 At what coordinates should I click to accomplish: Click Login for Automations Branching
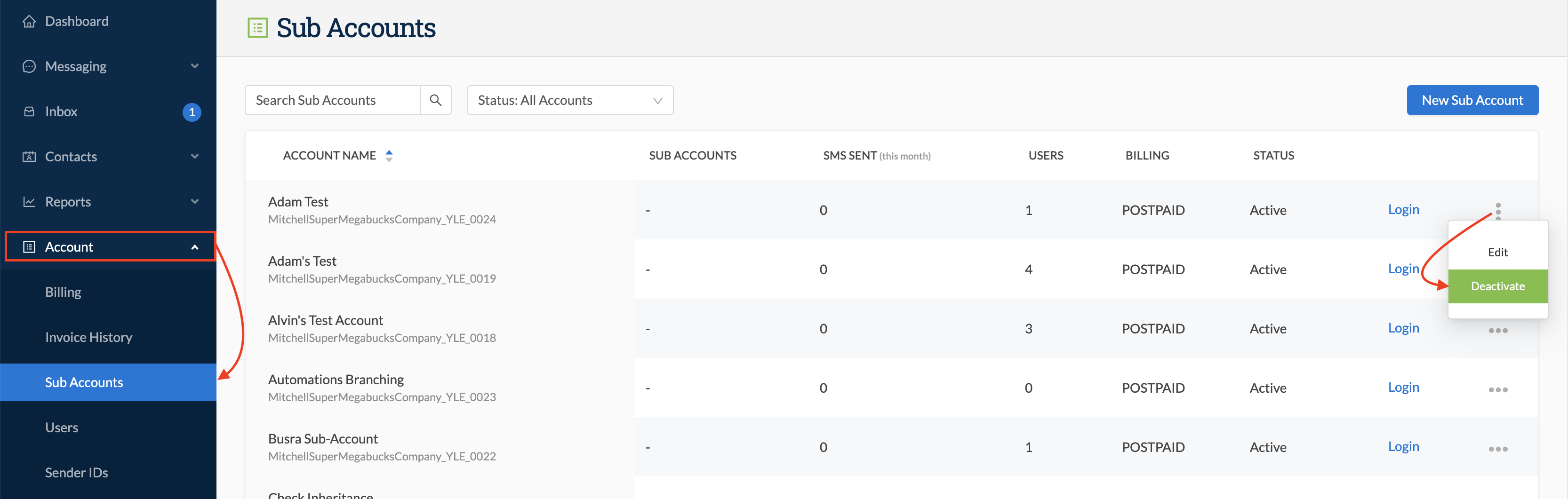1403,387
